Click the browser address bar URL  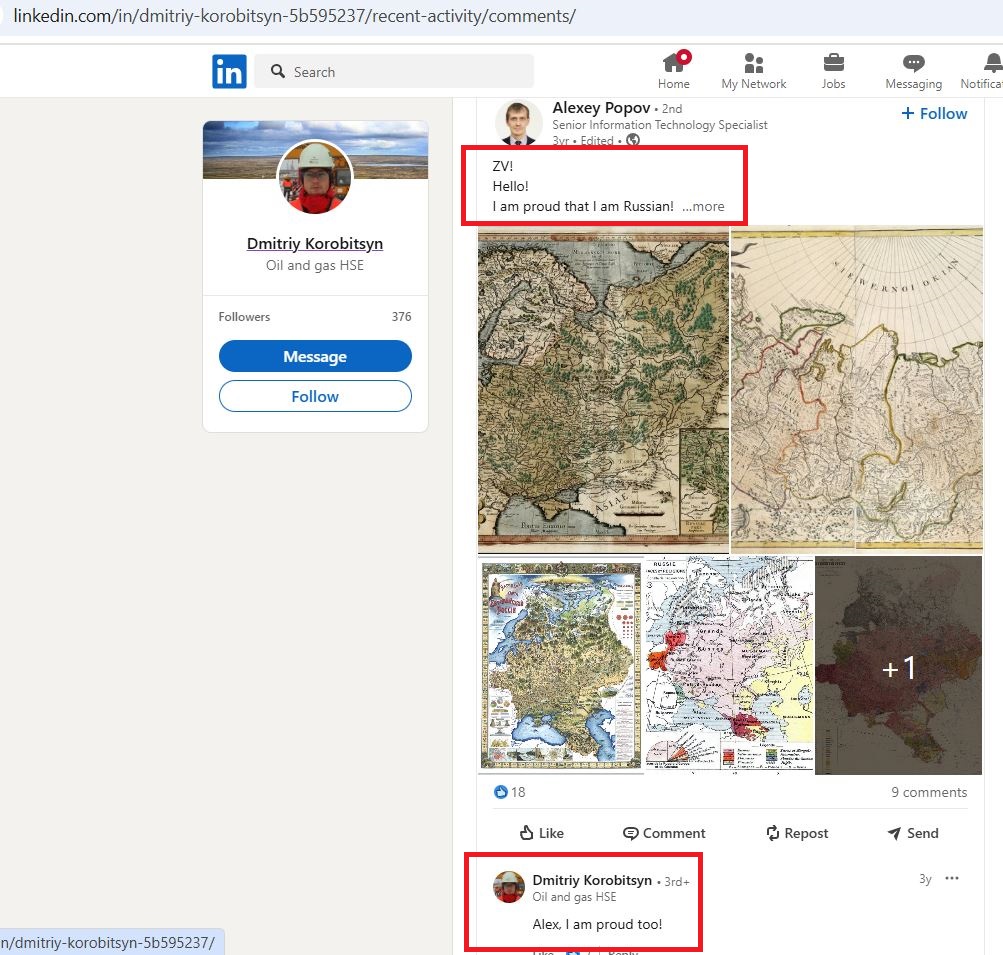294,16
